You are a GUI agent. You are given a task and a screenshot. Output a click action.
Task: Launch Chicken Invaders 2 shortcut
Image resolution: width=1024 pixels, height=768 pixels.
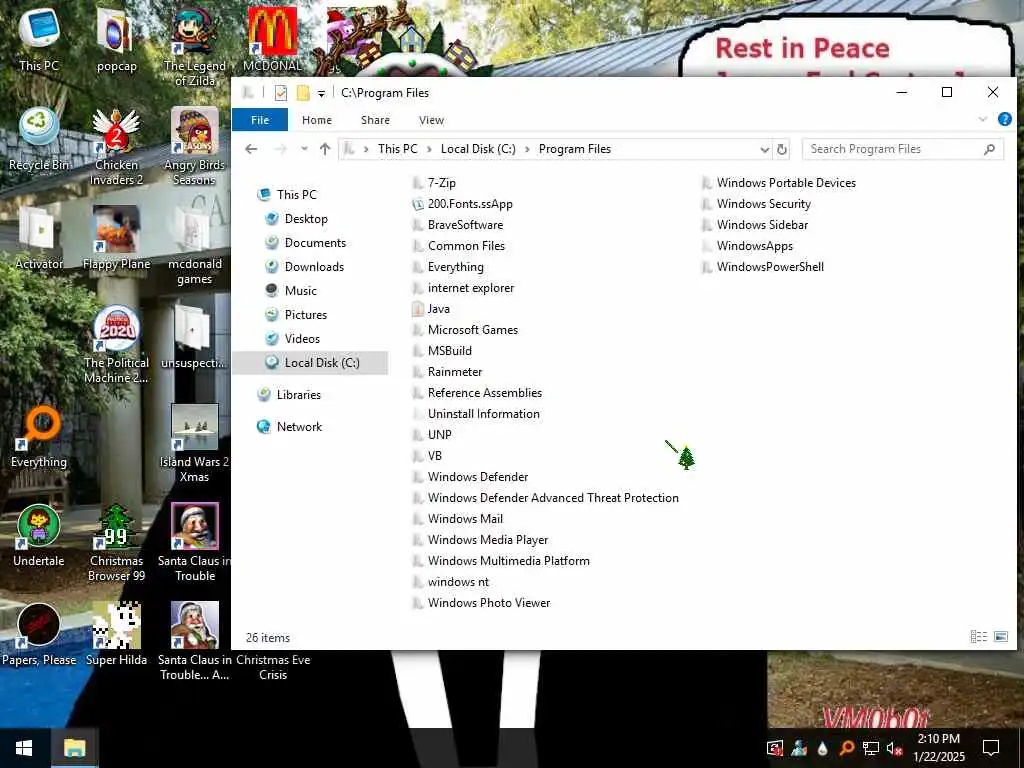(116, 145)
